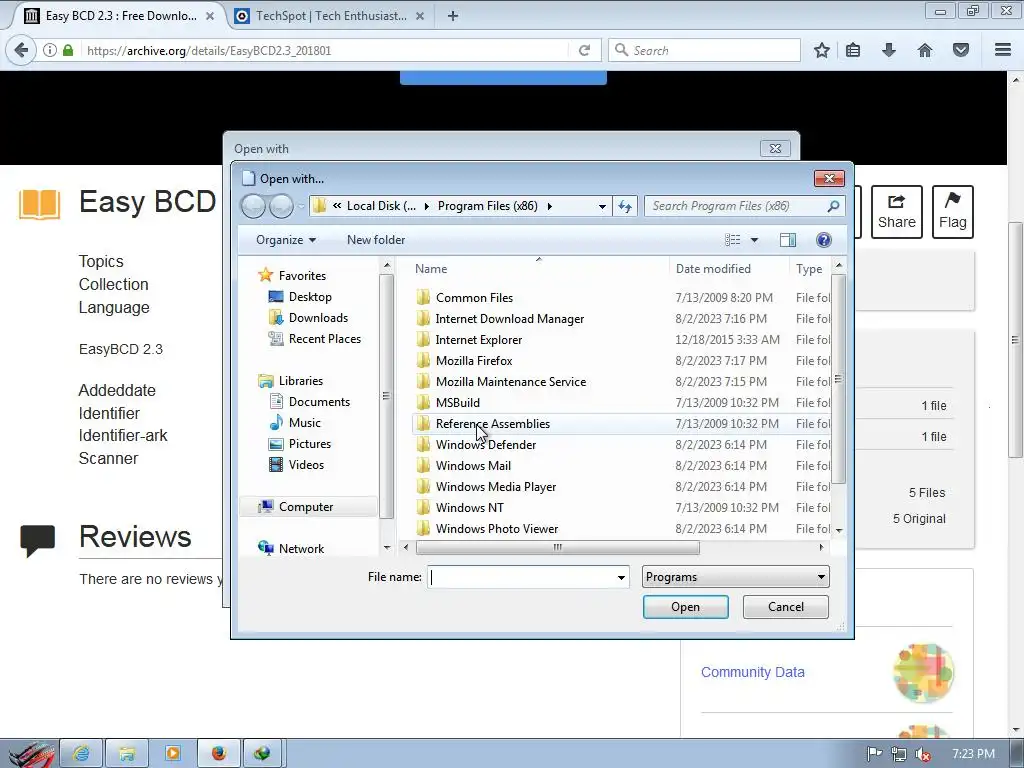Open the Community Data link
Image resolution: width=1024 pixels, height=768 pixels.
[x=752, y=672]
